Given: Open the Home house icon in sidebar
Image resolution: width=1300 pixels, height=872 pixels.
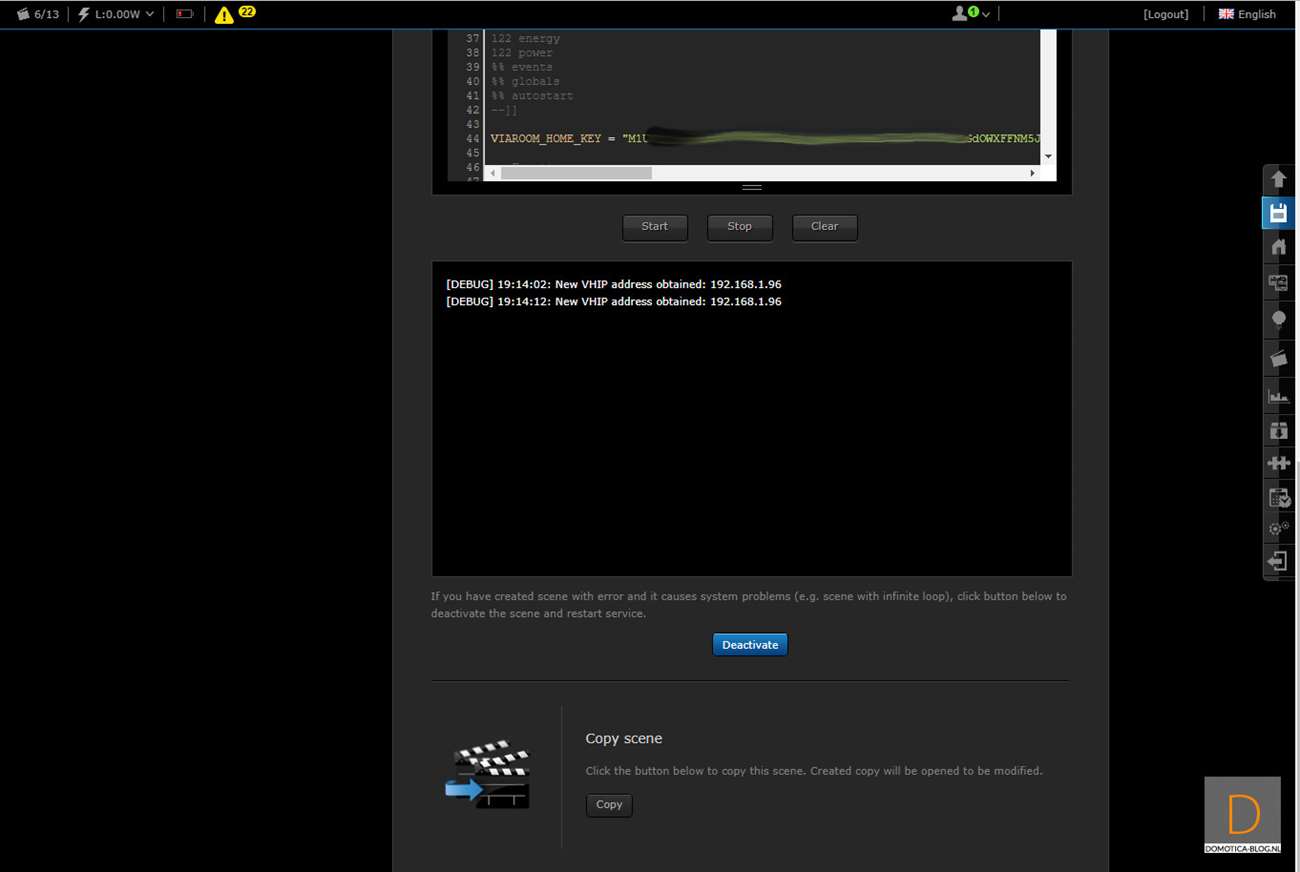Looking at the screenshot, I should [1278, 247].
